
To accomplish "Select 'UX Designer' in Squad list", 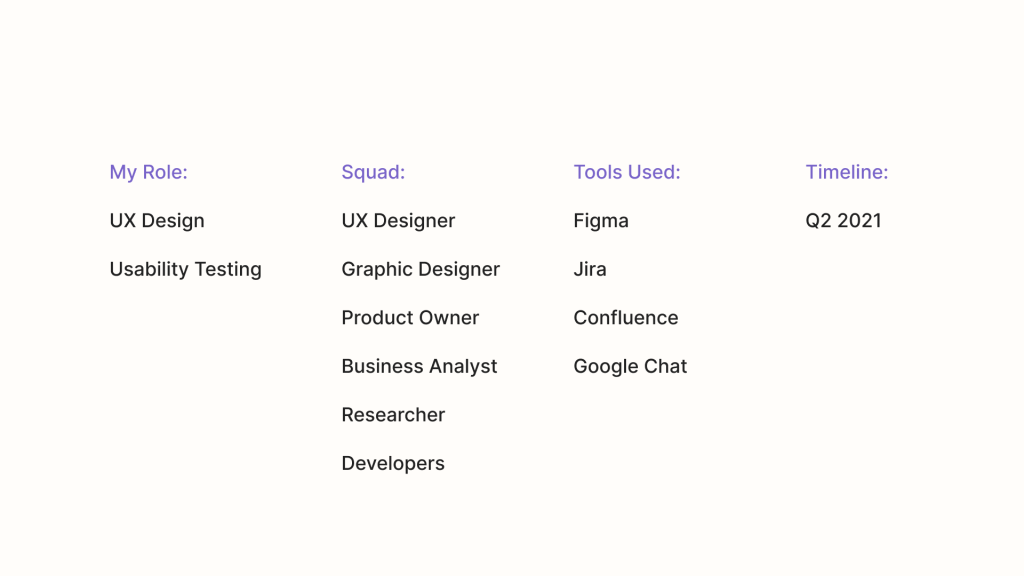I will click(x=398, y=221).
